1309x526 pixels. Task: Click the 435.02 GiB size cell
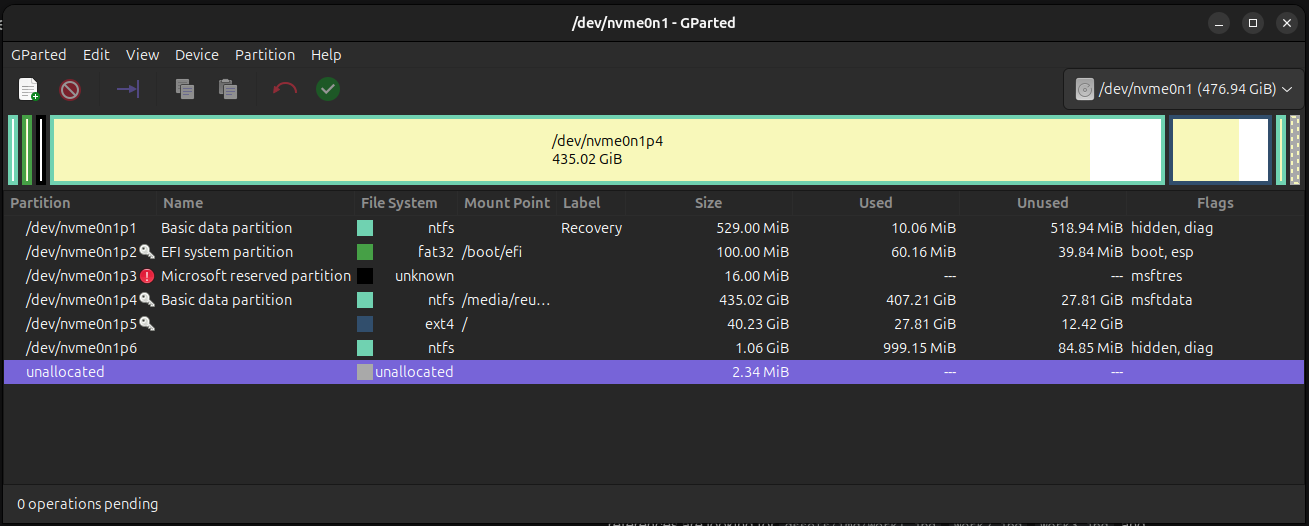coord(756,300)
